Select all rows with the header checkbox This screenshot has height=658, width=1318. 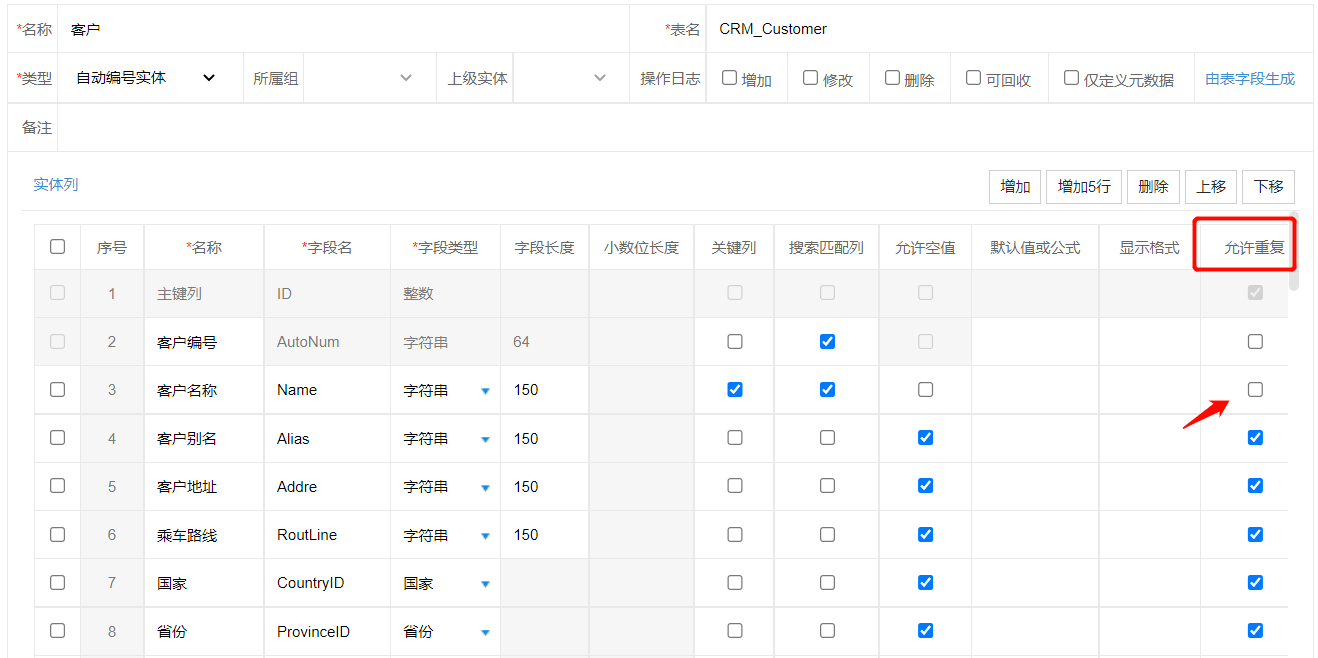coord(57,245)
